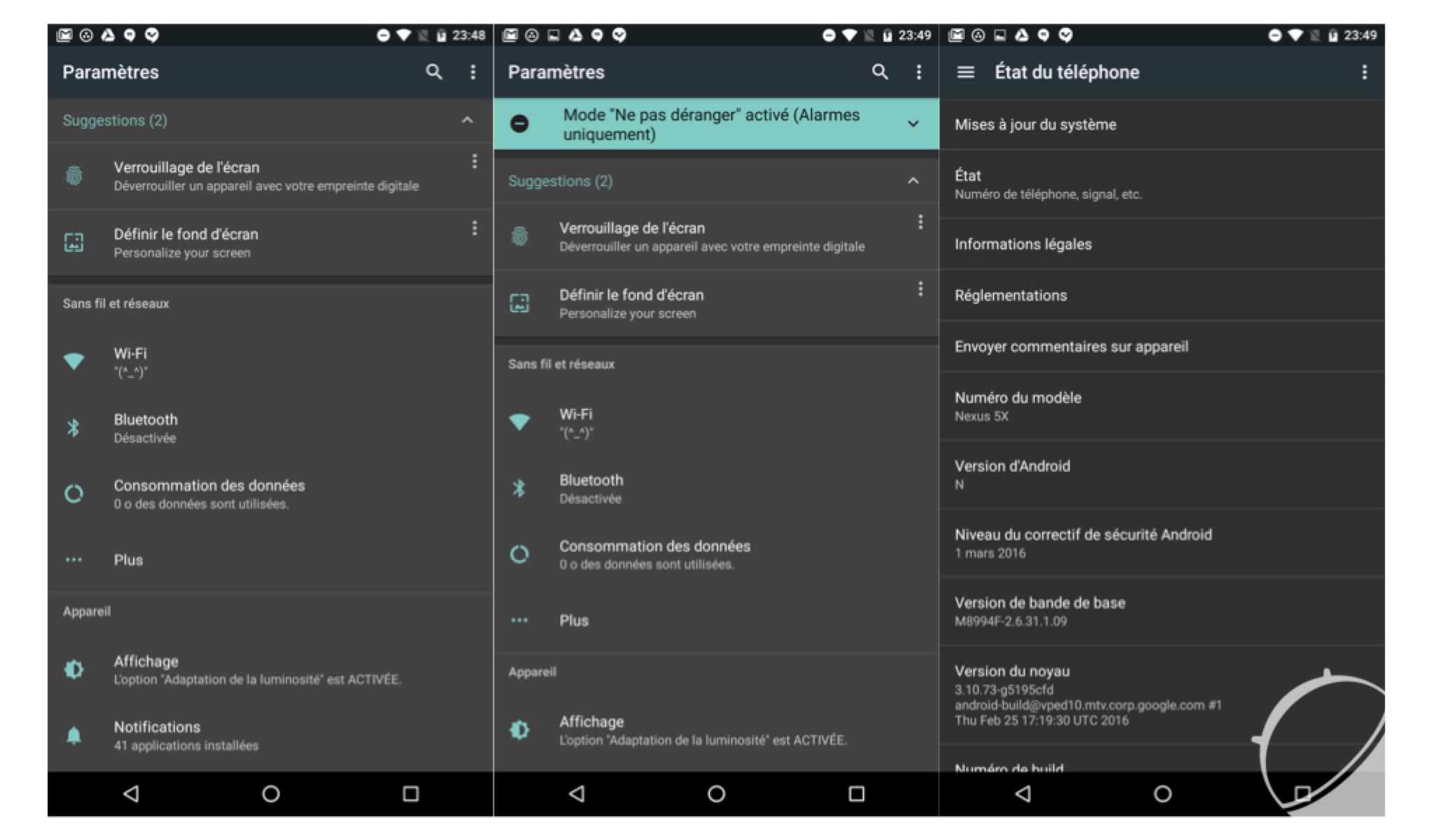Open overflow menu in État du téléphone header
Viewport: 1434px width, 840px height.
1364,72
